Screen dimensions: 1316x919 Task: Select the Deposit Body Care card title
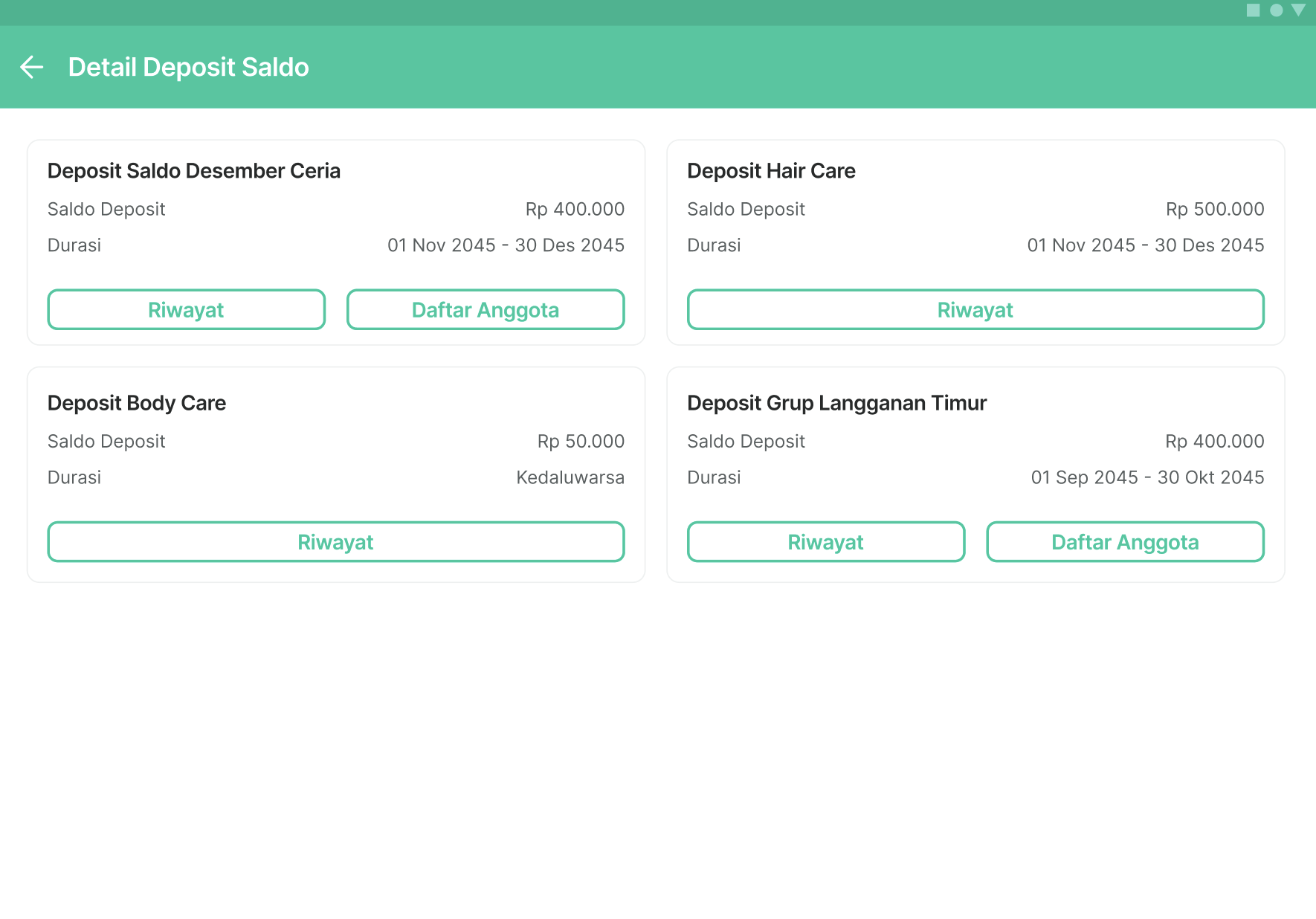[x=137, y=403]
